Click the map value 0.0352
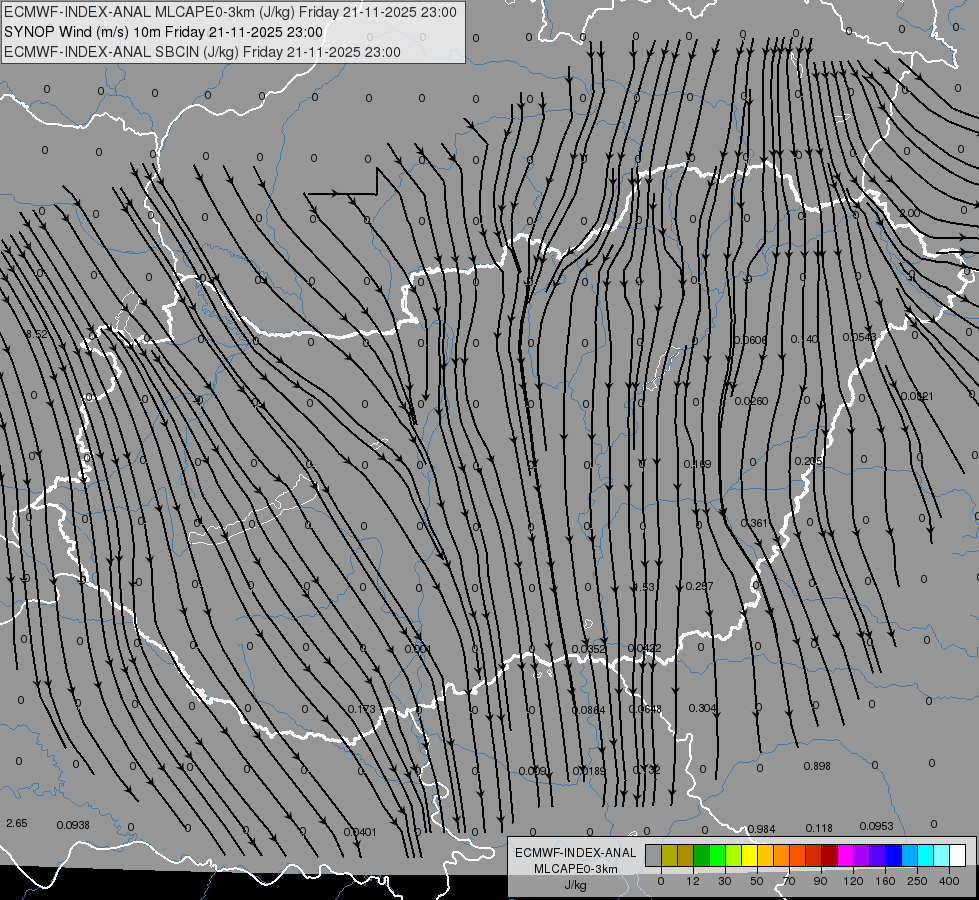 [589, 650]
